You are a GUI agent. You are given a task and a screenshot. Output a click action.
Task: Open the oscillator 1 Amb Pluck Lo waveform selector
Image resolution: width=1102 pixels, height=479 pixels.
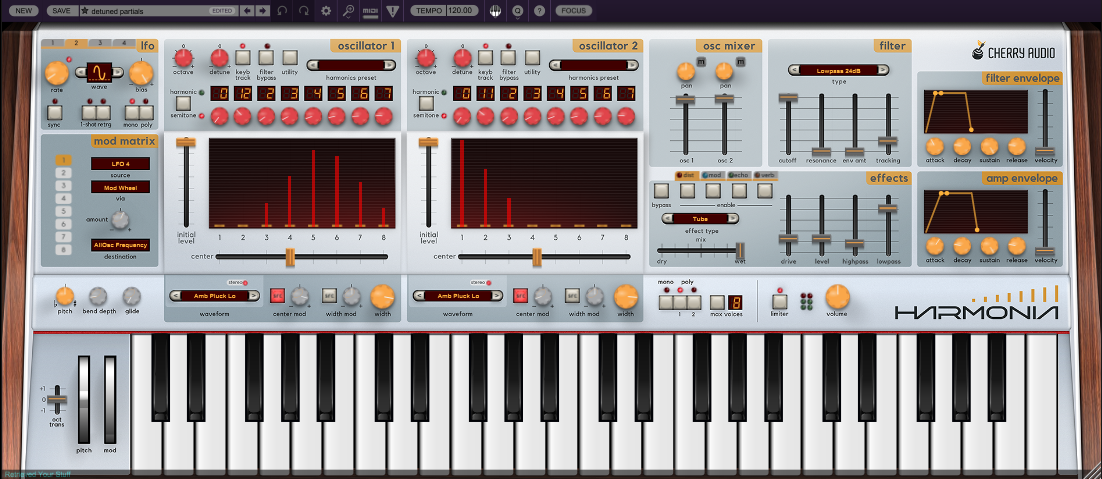tap(214, 296)
